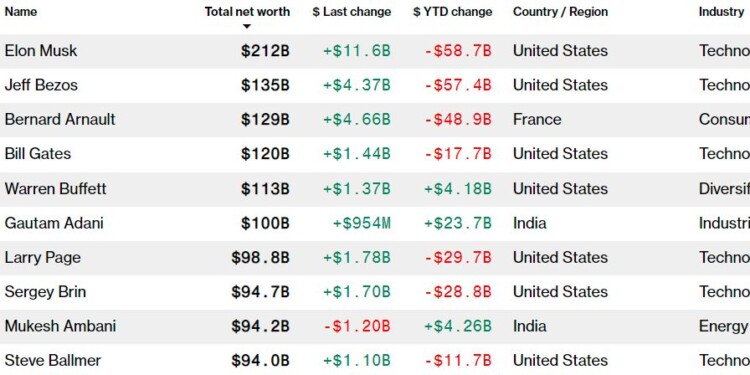Click Mukesh Ambani's -$1.20B last change
Image resolution: width=750 pixels, height=375 pixels.
[357, 326]
